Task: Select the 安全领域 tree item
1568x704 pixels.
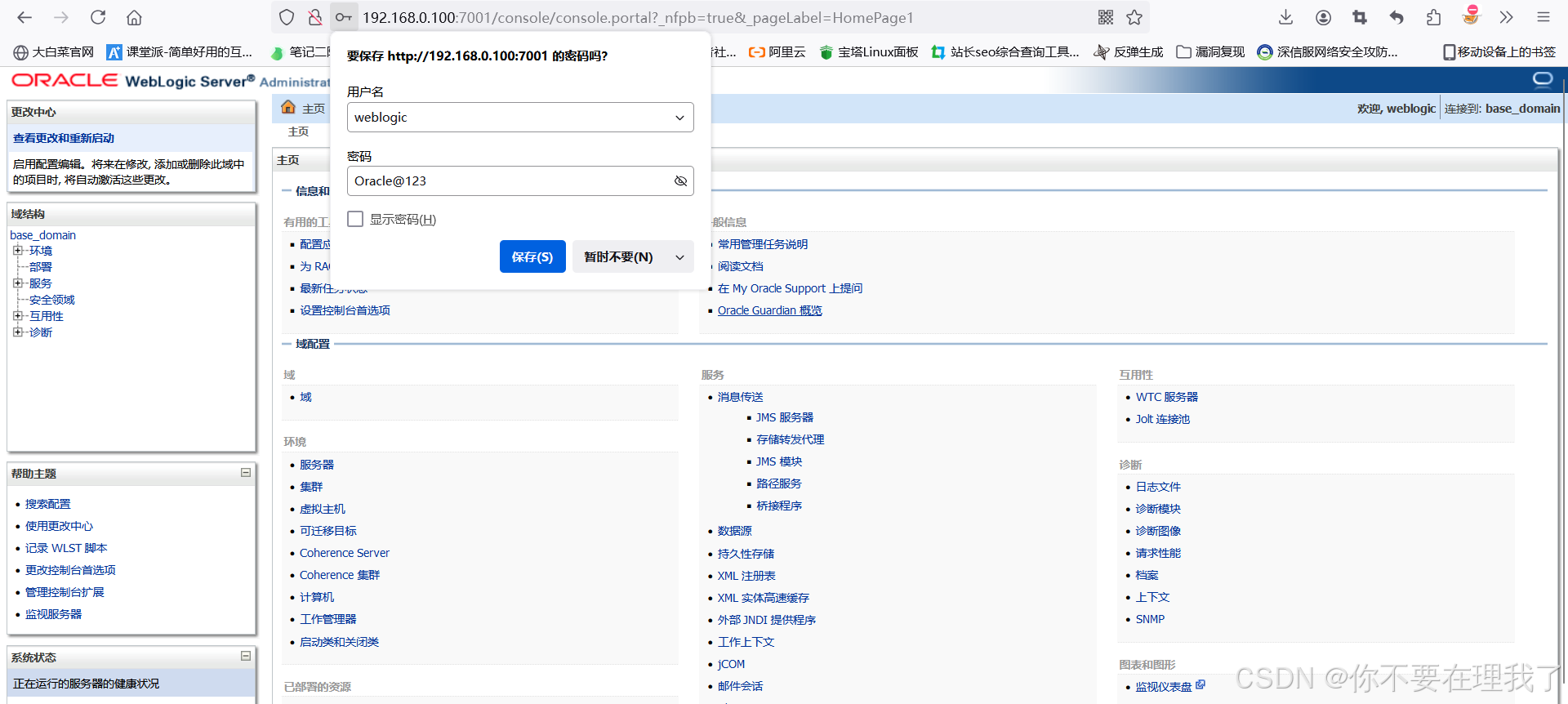Action: click(x=51, y=300)
